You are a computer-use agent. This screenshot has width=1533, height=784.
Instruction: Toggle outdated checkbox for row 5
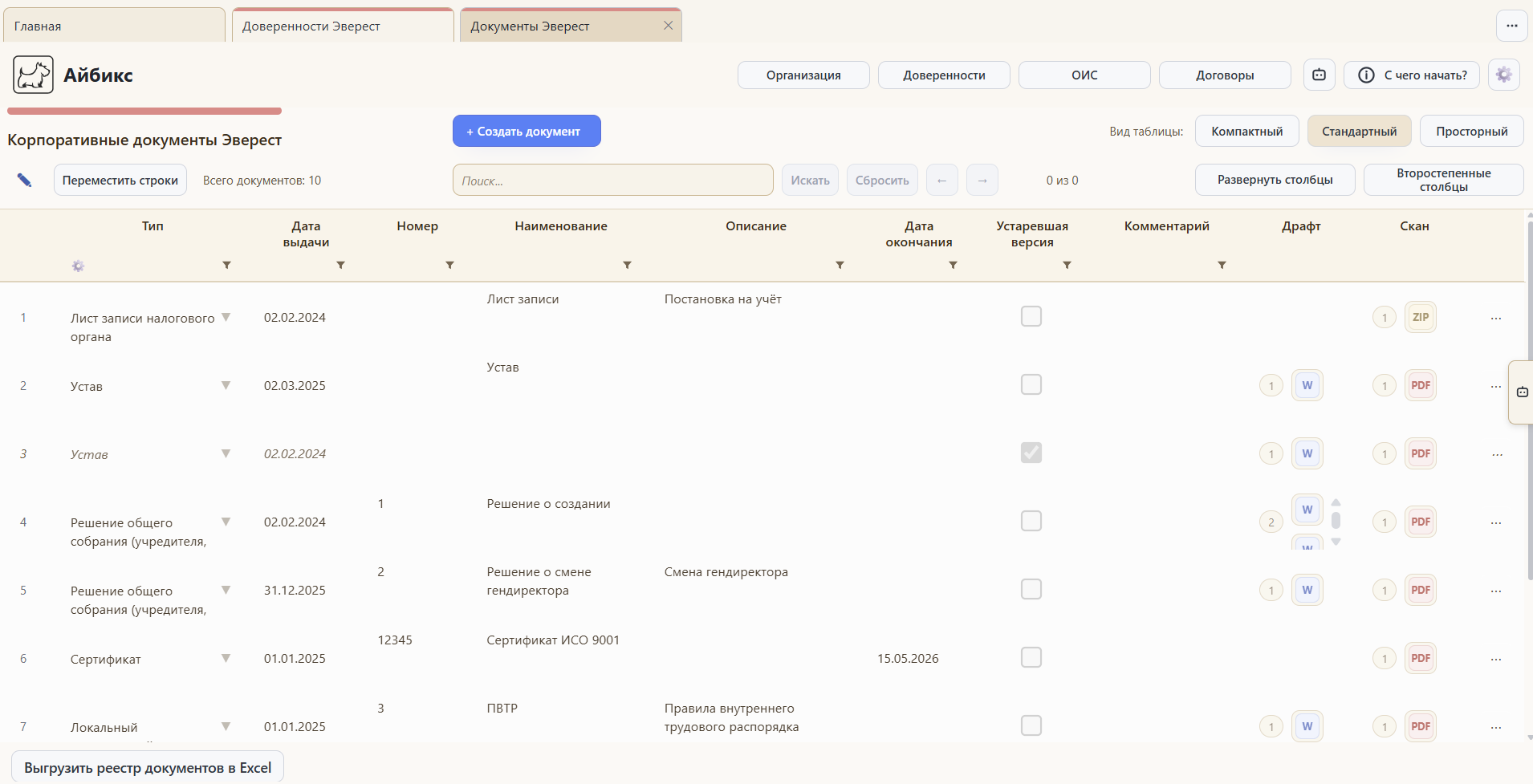point(1031,589)
